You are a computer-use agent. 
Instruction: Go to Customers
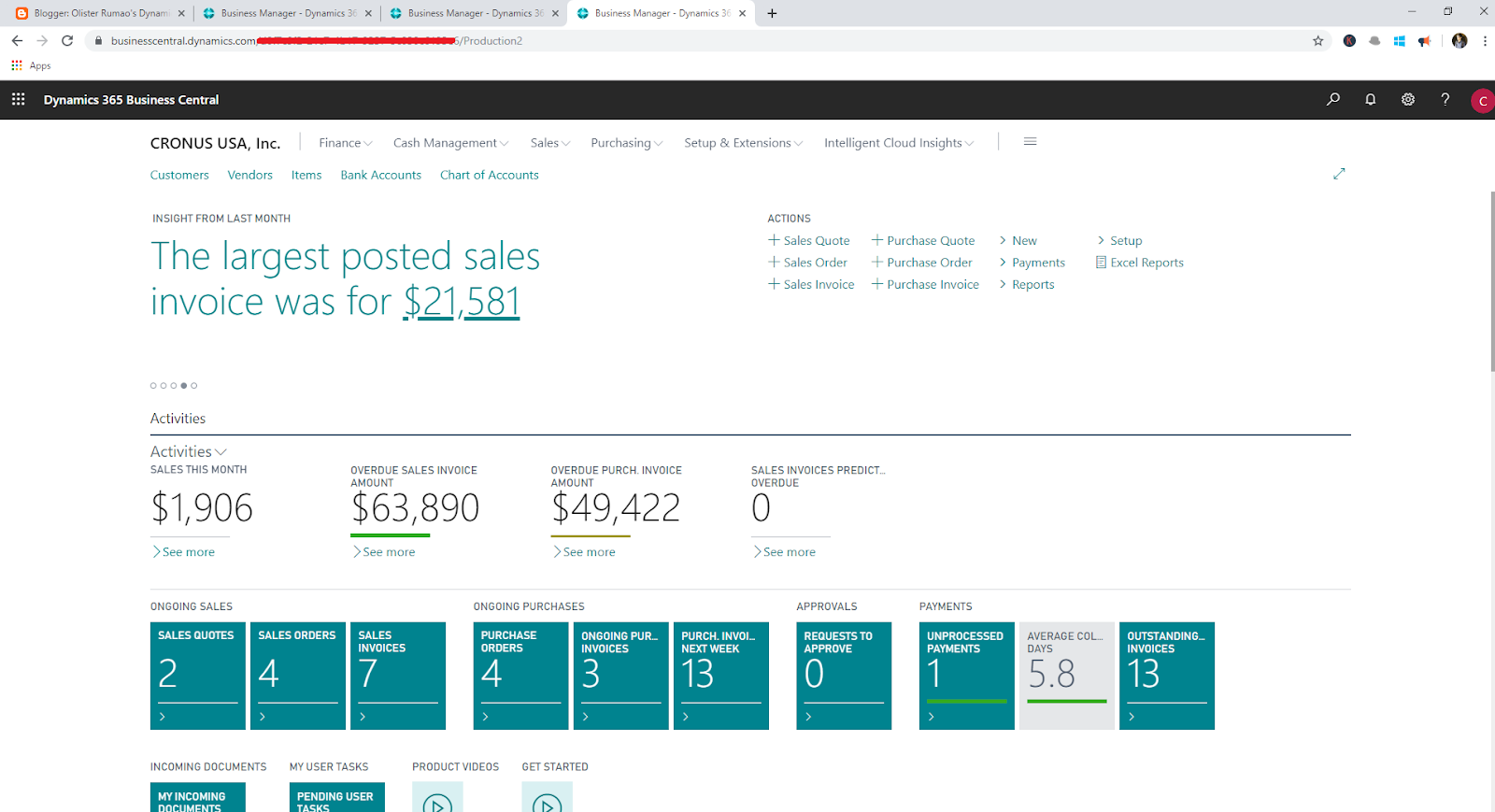click(179, 175)
